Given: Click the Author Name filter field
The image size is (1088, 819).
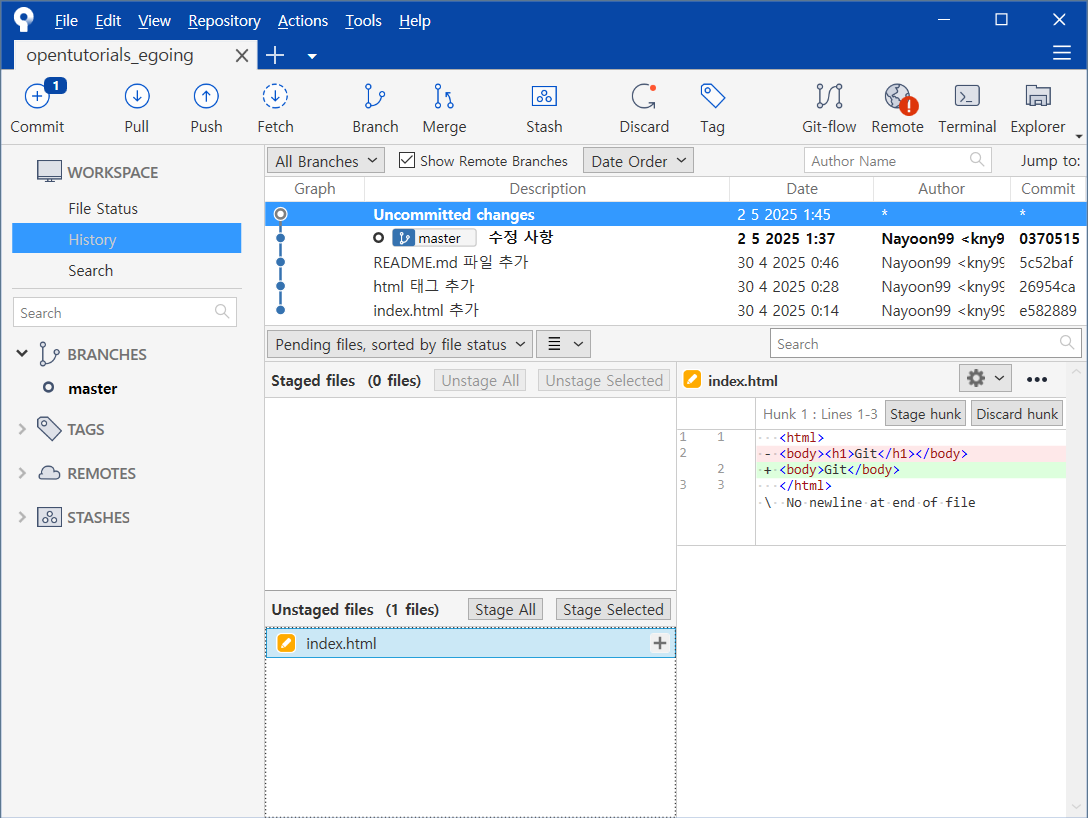Looking at the screenshot, I should click(x=897, y=160).
